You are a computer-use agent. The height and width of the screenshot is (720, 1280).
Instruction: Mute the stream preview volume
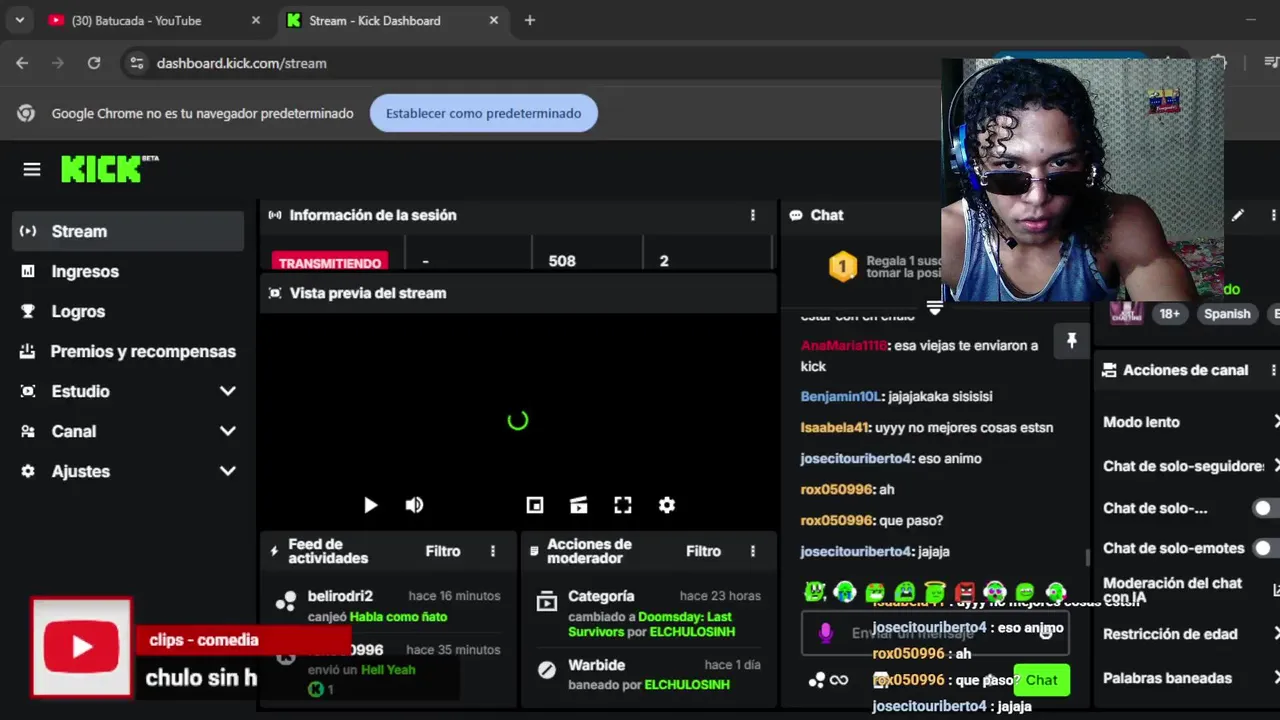(x=414, y=505)
